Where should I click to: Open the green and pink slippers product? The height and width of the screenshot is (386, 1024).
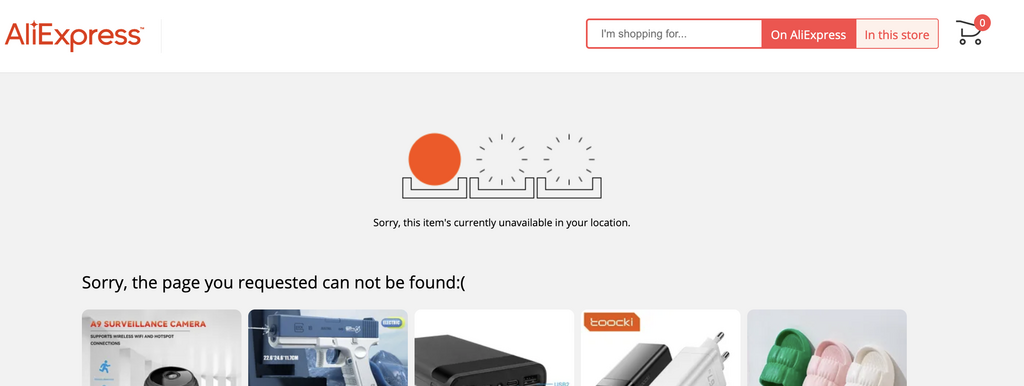(827, 348)
